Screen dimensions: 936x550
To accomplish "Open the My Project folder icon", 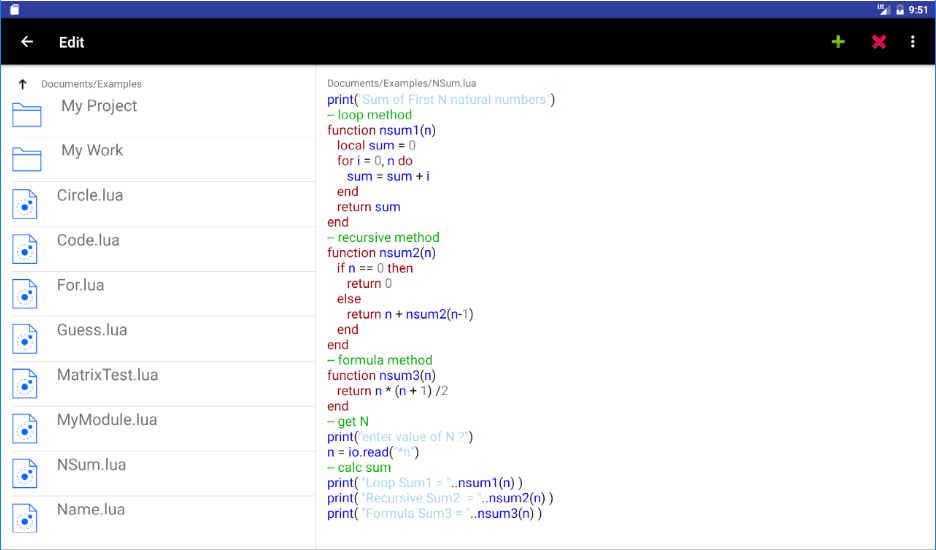I will 27,115.
